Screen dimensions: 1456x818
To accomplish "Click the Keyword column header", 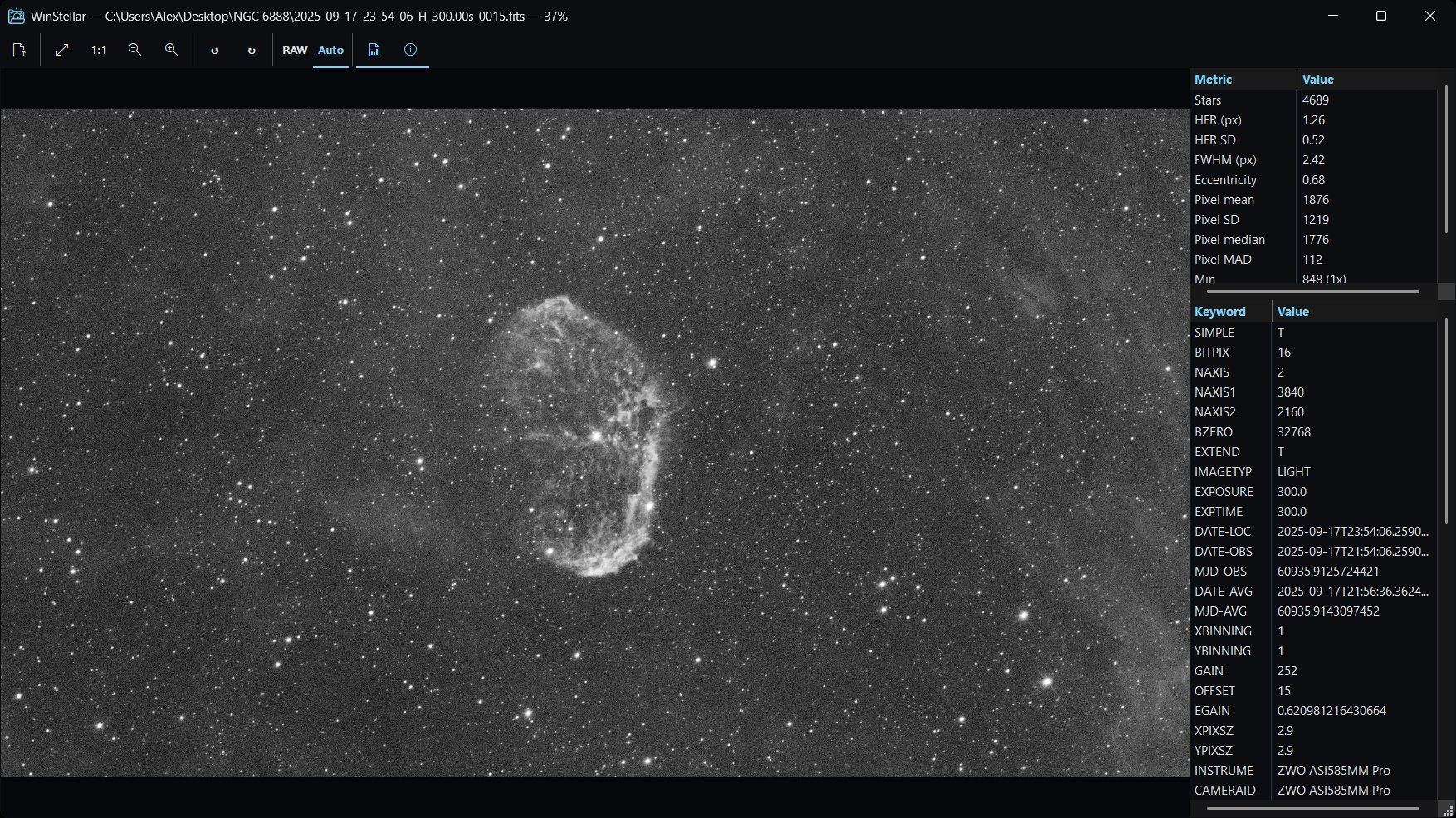I will click(x=1231, y=312).
